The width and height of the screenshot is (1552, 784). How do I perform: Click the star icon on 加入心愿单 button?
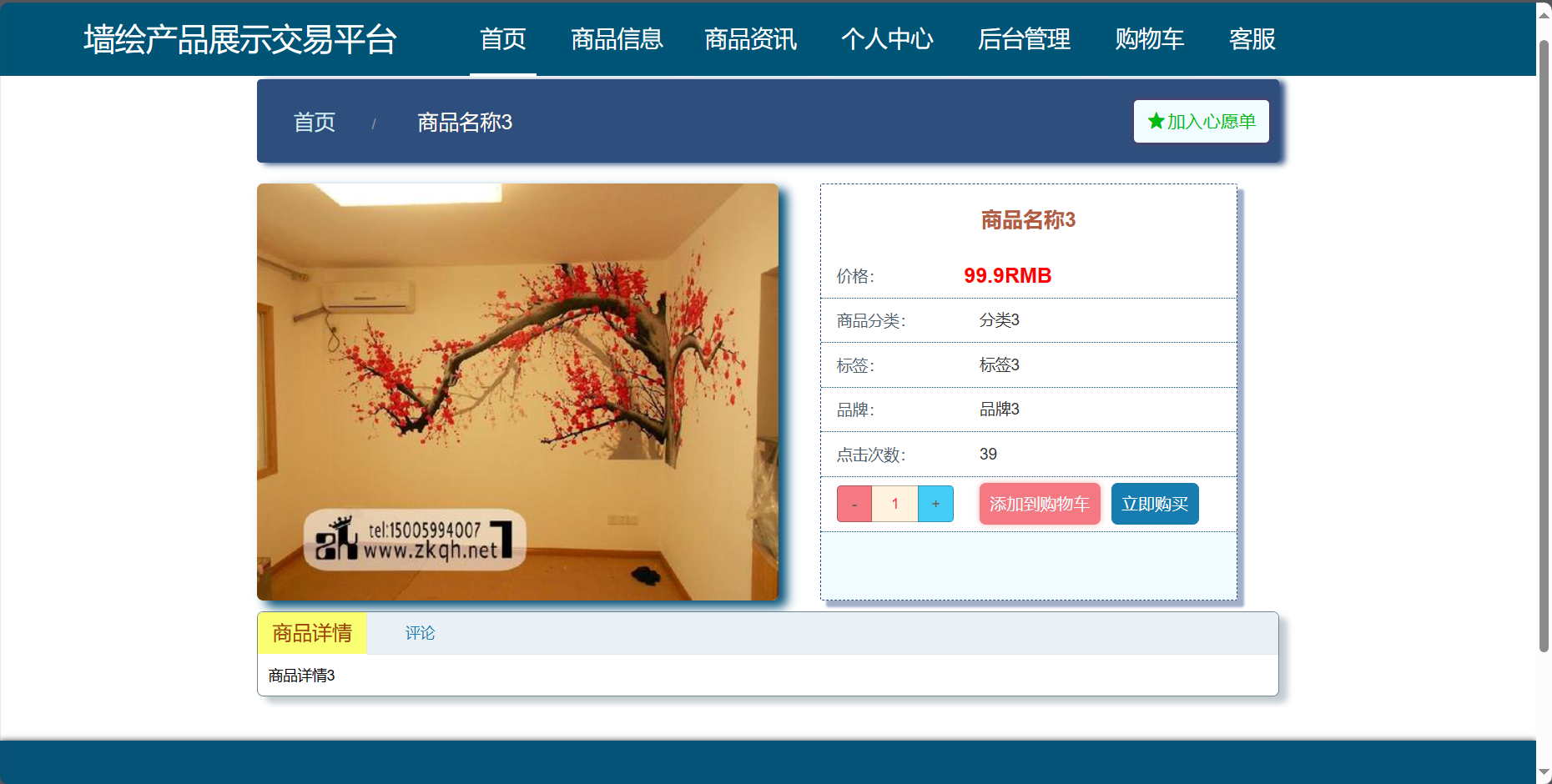point(1156,122)
